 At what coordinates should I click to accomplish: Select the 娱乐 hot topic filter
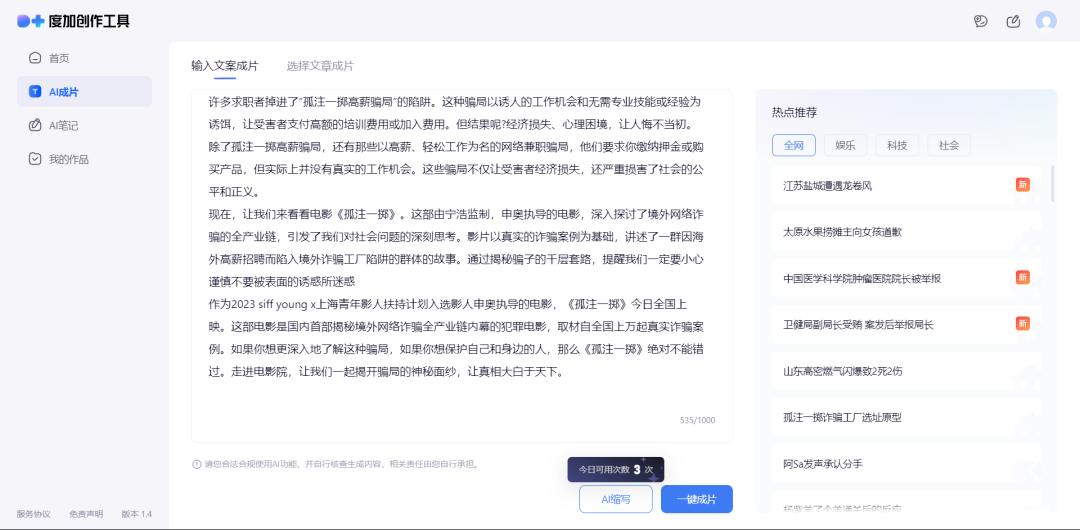[846, 145]
